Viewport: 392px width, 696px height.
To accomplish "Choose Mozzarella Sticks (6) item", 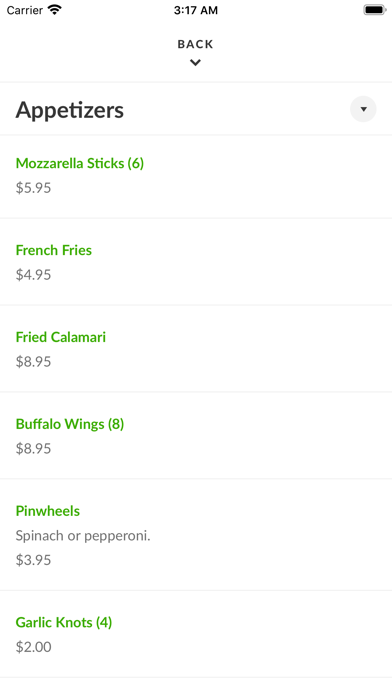I will tap(80, 163).
